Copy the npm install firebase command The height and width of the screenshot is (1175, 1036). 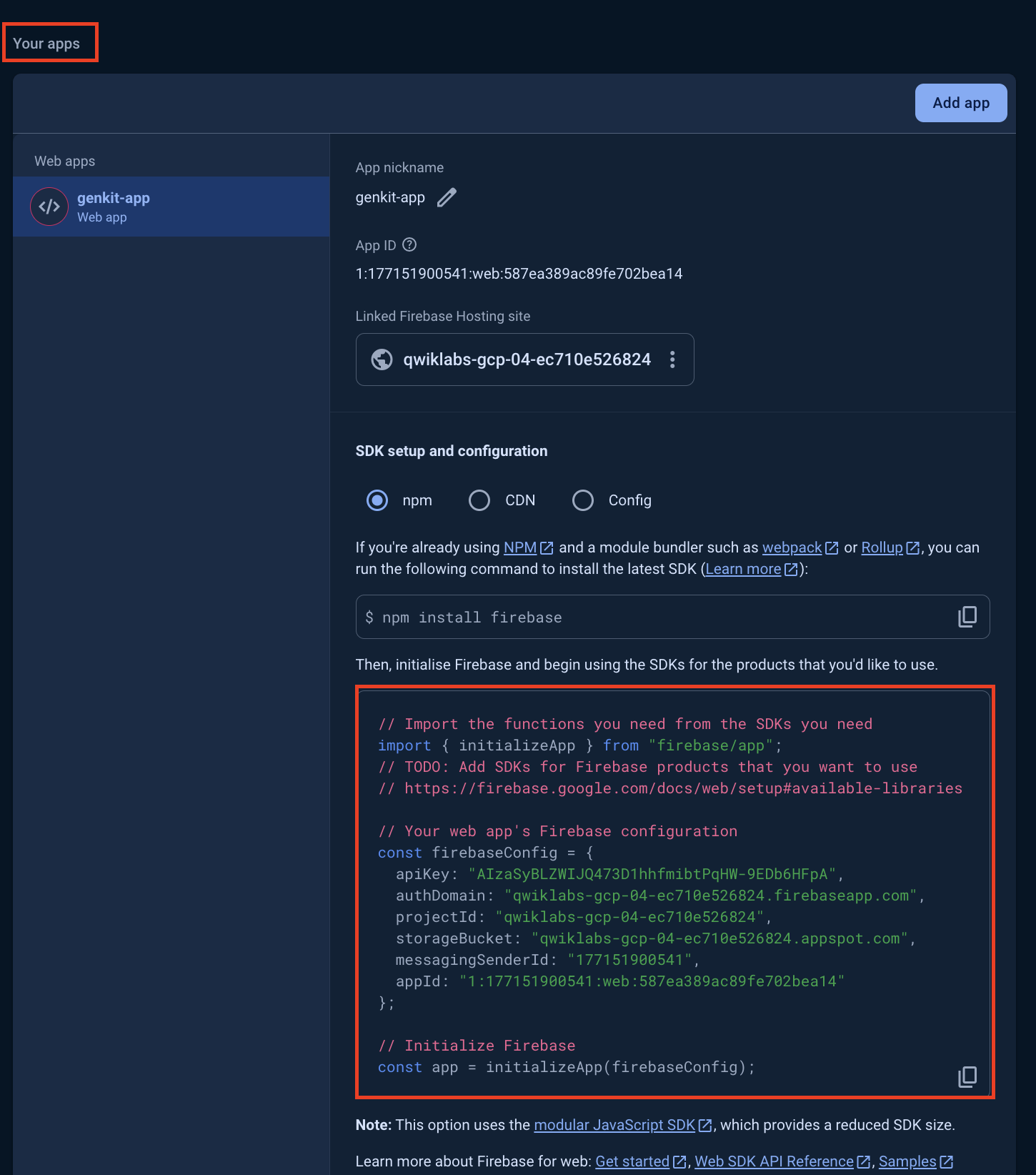[x=967, y=617]
